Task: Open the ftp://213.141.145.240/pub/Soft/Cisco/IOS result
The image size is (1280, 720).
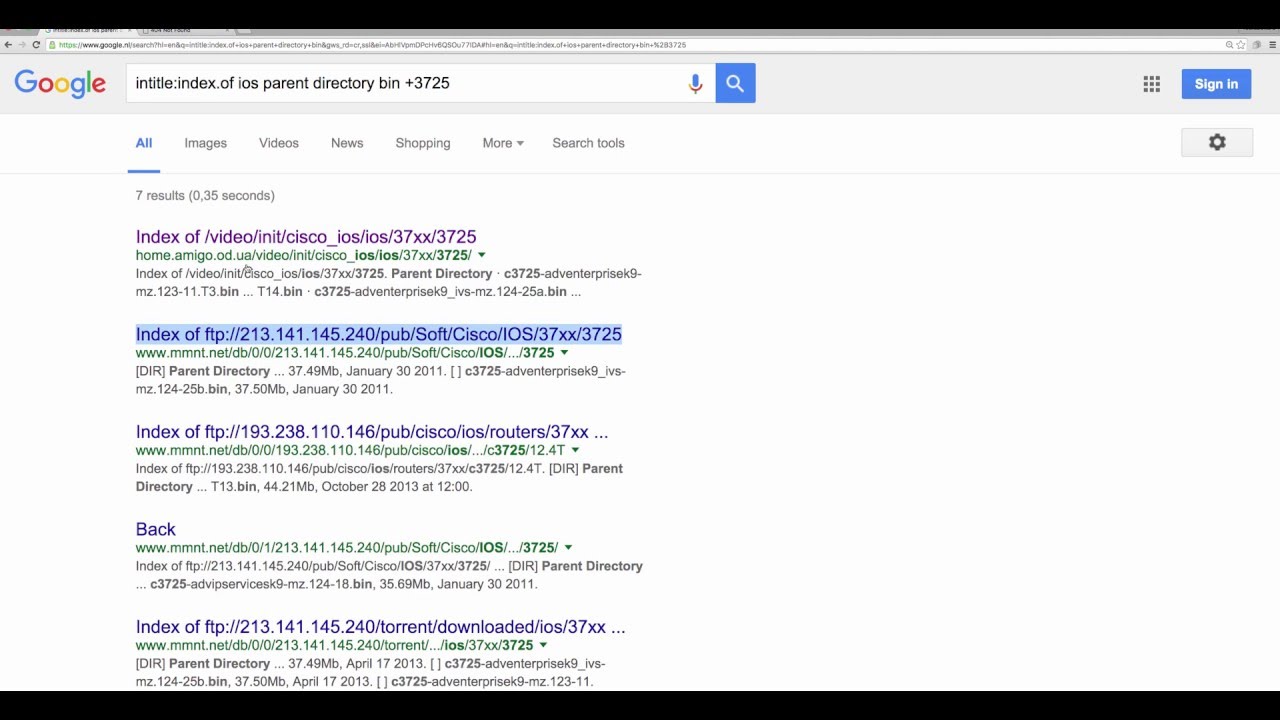Action: (379, 334)
